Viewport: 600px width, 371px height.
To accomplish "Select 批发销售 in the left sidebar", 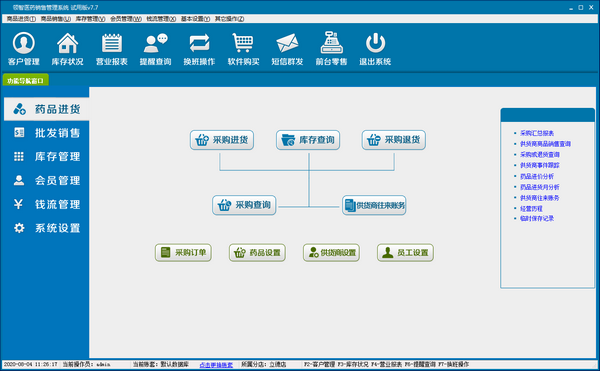I will [x=47, y=133].
